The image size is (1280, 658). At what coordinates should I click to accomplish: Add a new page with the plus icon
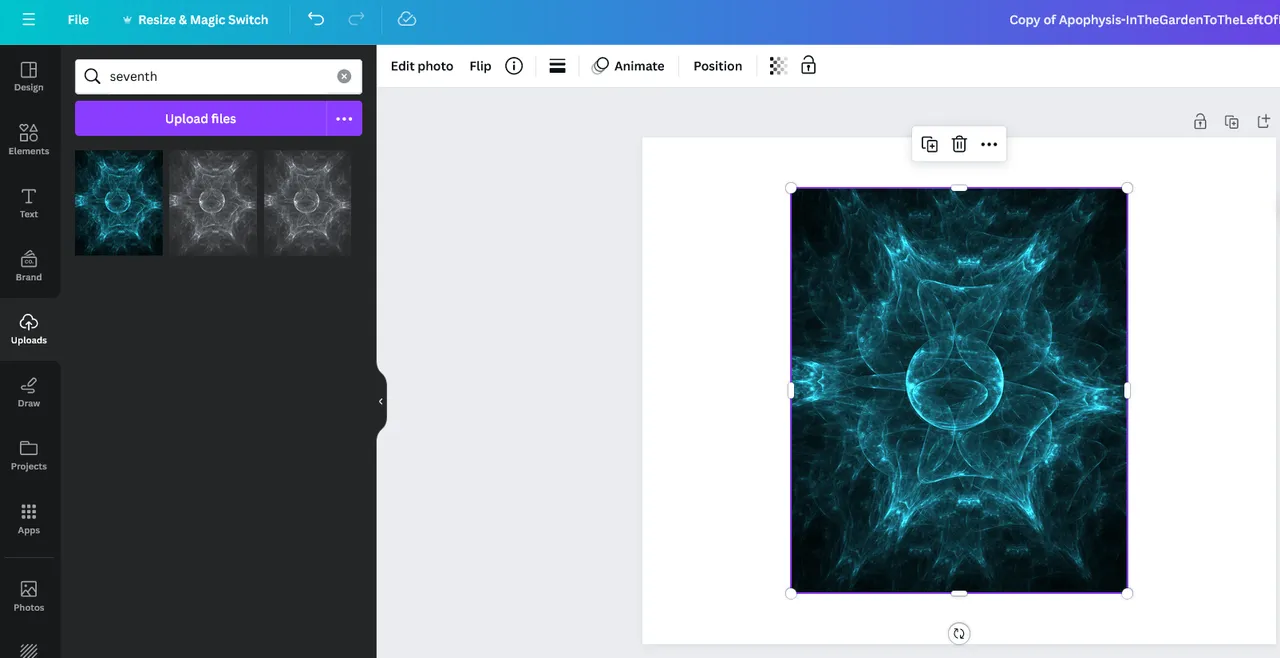1264,122
